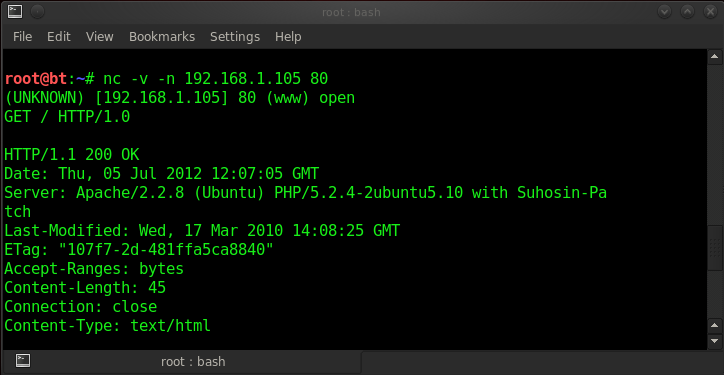Open the Edit menu
Image resolution: width=724 pixels, height=375 pixels.
pyautogui.click(x=59, y=36)
